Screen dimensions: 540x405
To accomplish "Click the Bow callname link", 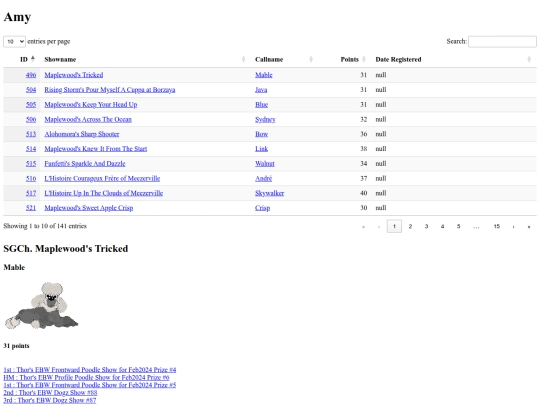I will point(261,134).
